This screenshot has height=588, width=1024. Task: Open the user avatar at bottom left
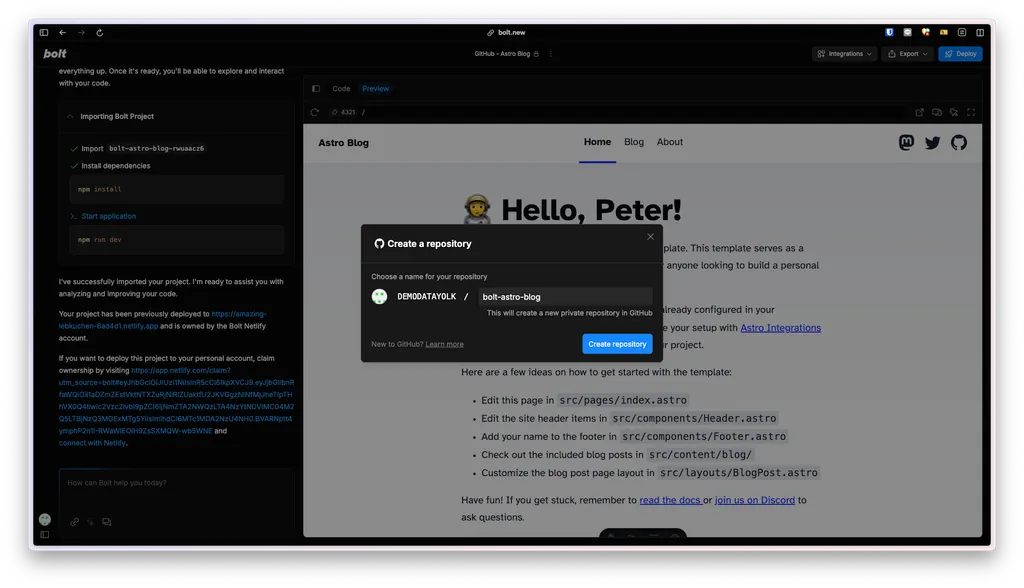pos(44,519)
